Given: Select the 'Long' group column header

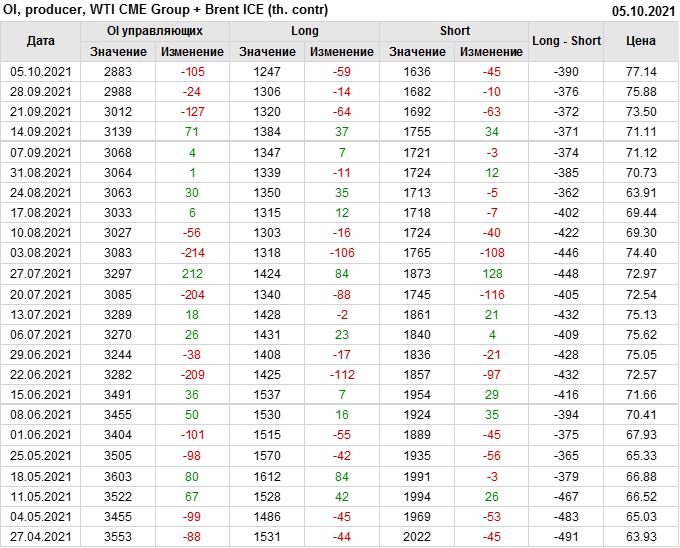Looking at the screenshot, I should pyautogui.click(x=304, y=31).
